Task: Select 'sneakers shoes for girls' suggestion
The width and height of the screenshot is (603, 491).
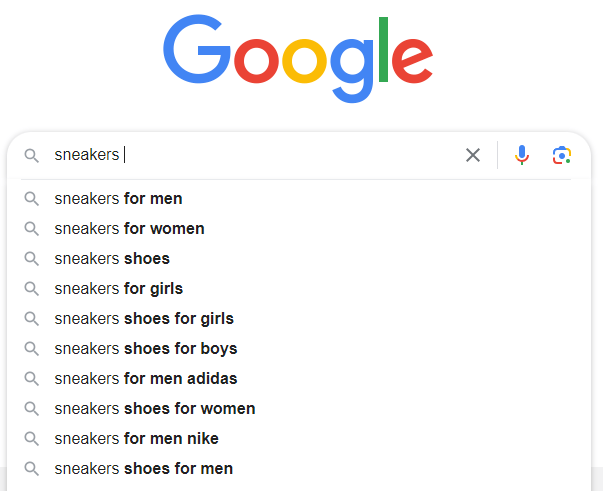Action: click(144, 318)
